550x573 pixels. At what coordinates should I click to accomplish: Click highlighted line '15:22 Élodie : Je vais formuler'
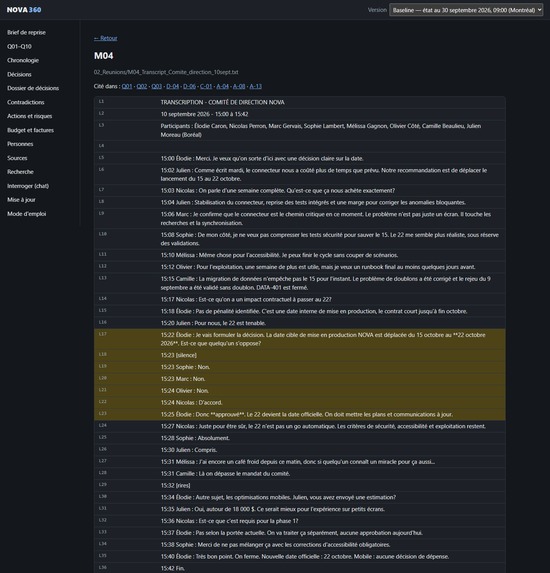point(300,339)
